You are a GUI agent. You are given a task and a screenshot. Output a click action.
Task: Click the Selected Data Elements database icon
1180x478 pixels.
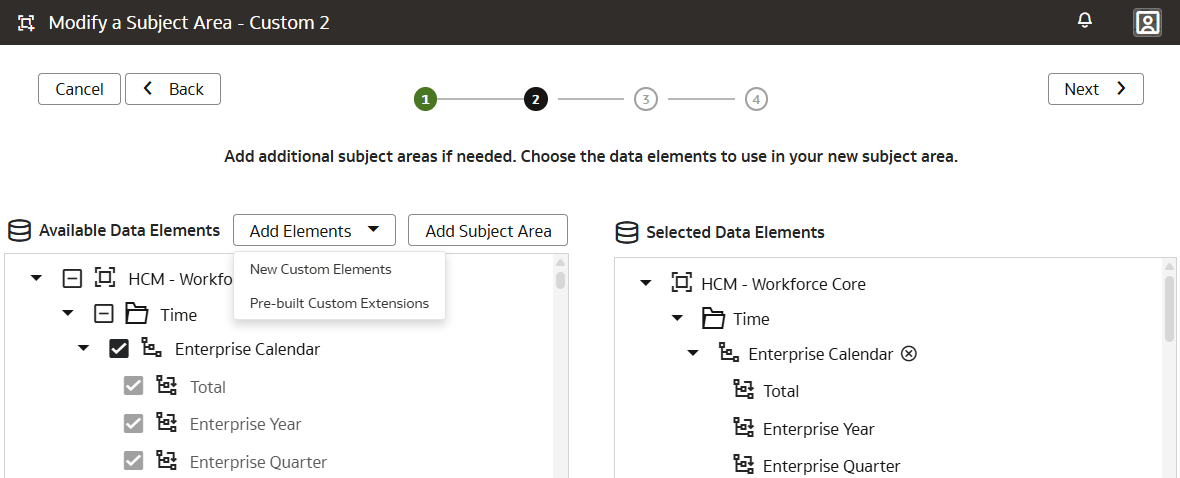click(x=626, y=233)
